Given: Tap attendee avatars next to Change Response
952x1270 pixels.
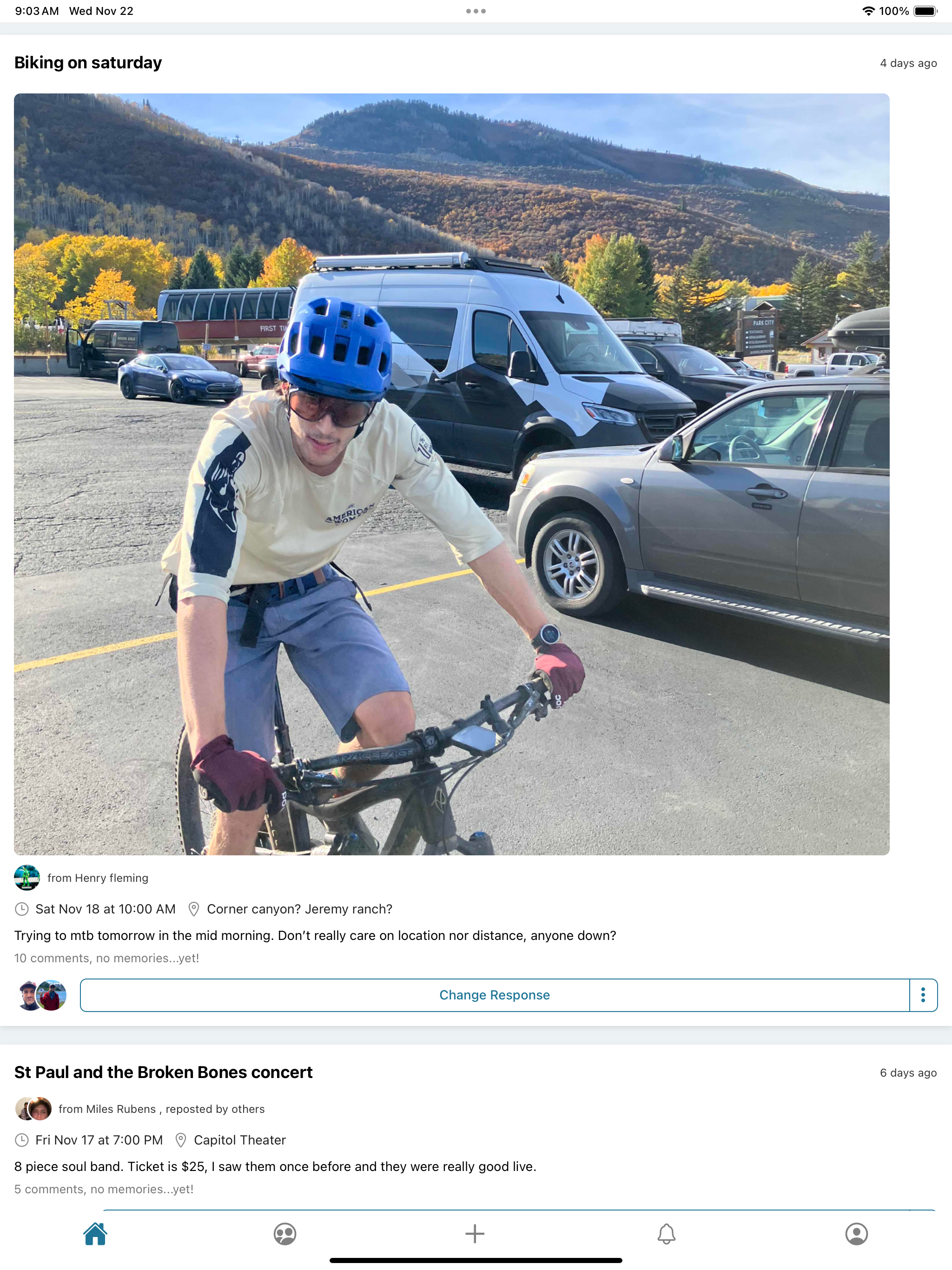Looking at the screenshot, I should click(42, 995).
